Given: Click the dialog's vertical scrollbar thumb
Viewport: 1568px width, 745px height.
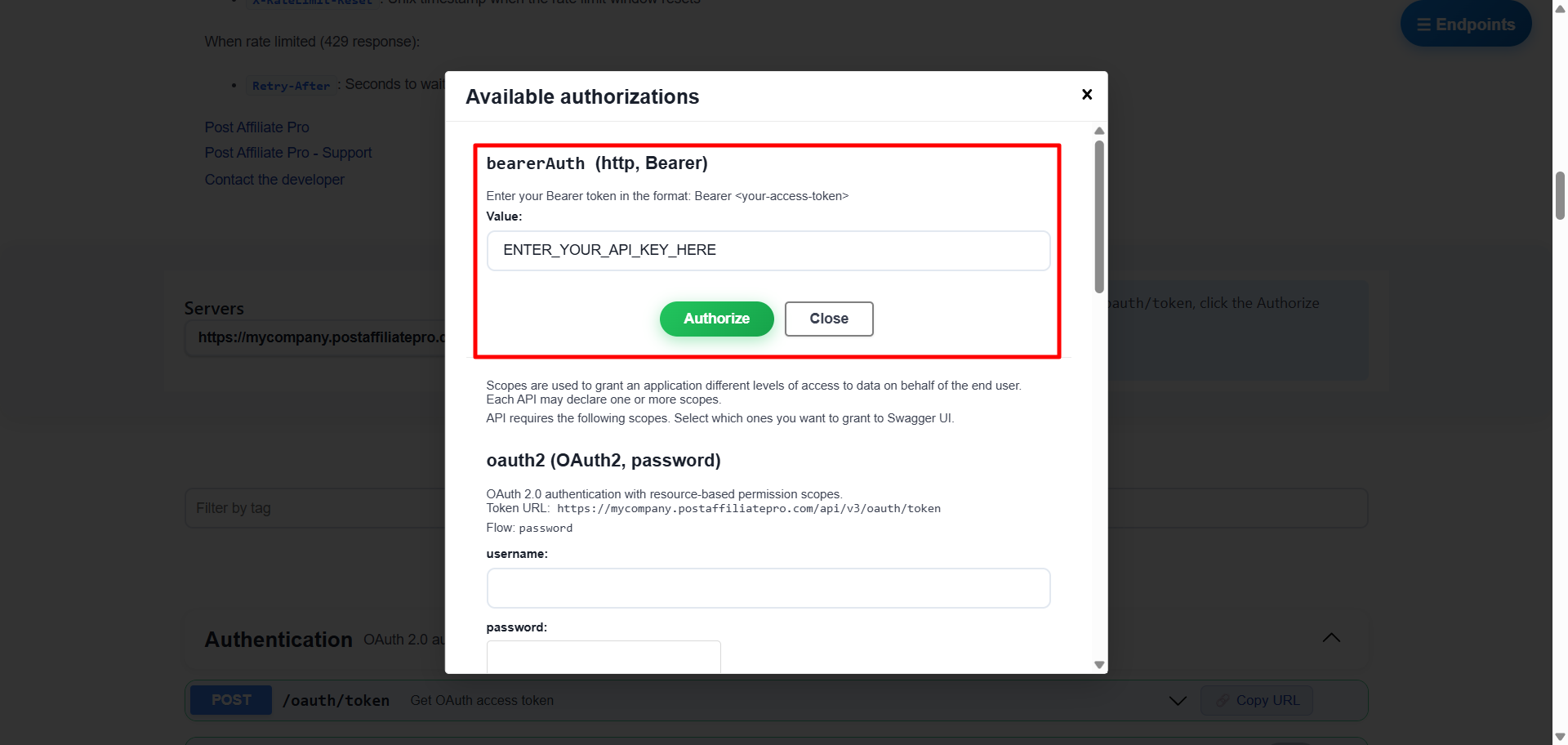Looking at the screenshot, I should pos(1099,216).
